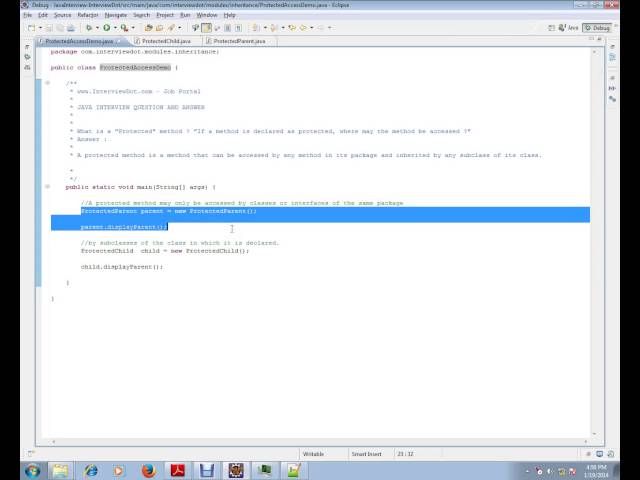
Task: Click the green Run button
Action: click(107, 28)
